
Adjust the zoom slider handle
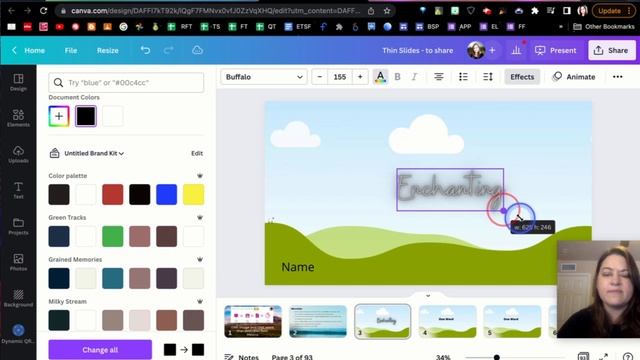496,357
